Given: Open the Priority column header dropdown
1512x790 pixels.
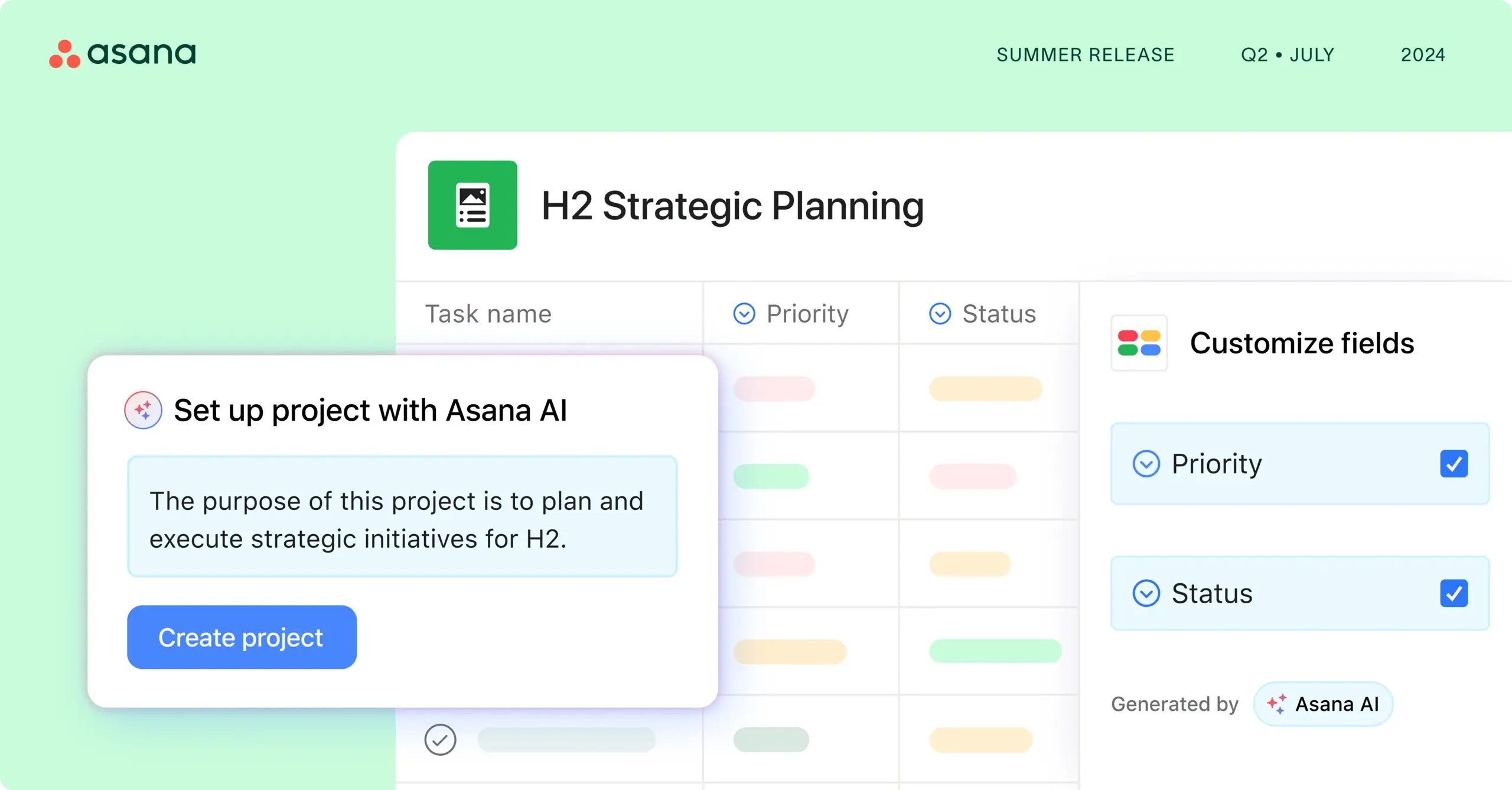Looking at the screenshot, I should (x=744, y=314).
